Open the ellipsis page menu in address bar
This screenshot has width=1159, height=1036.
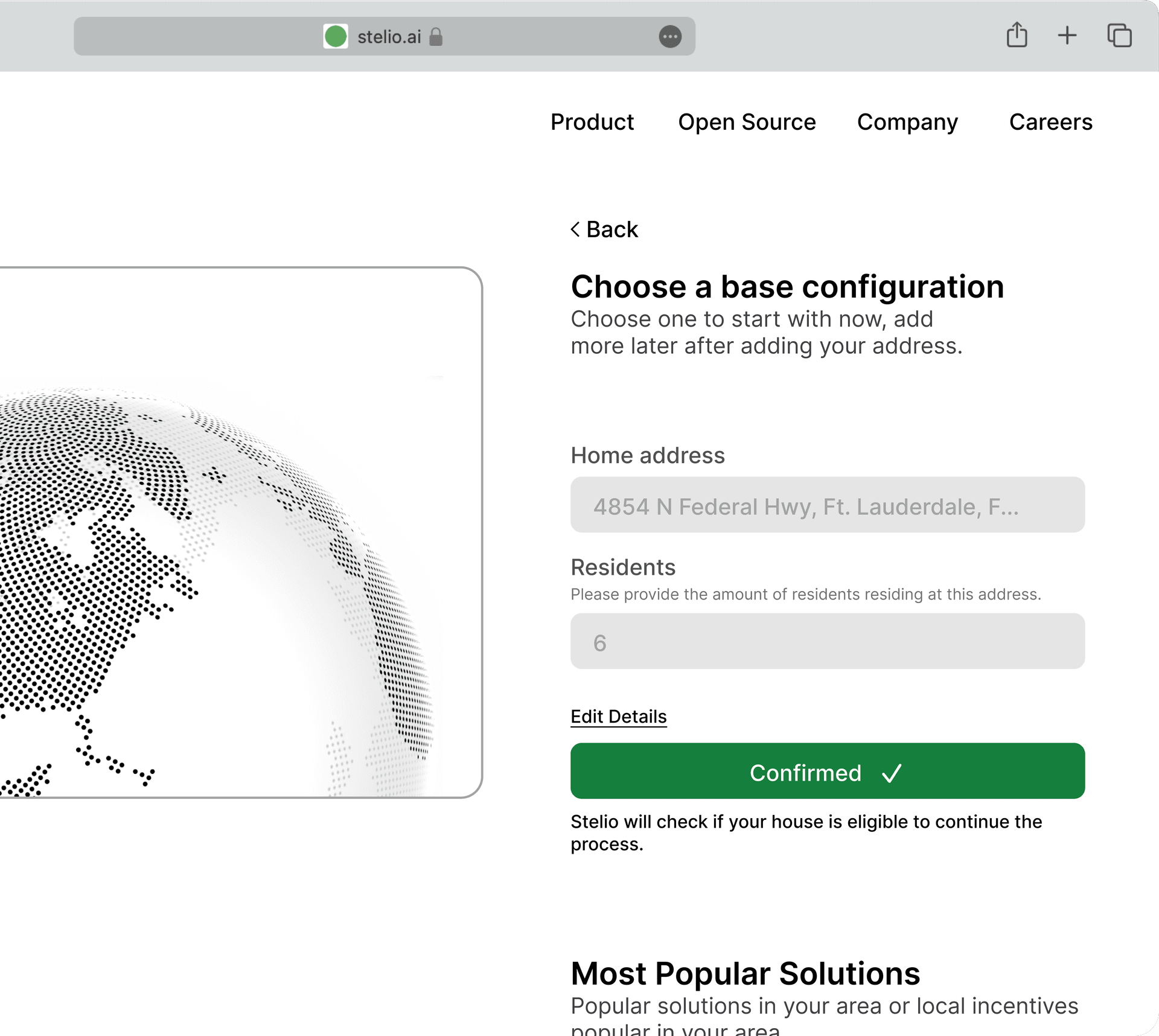coord(670,37)
